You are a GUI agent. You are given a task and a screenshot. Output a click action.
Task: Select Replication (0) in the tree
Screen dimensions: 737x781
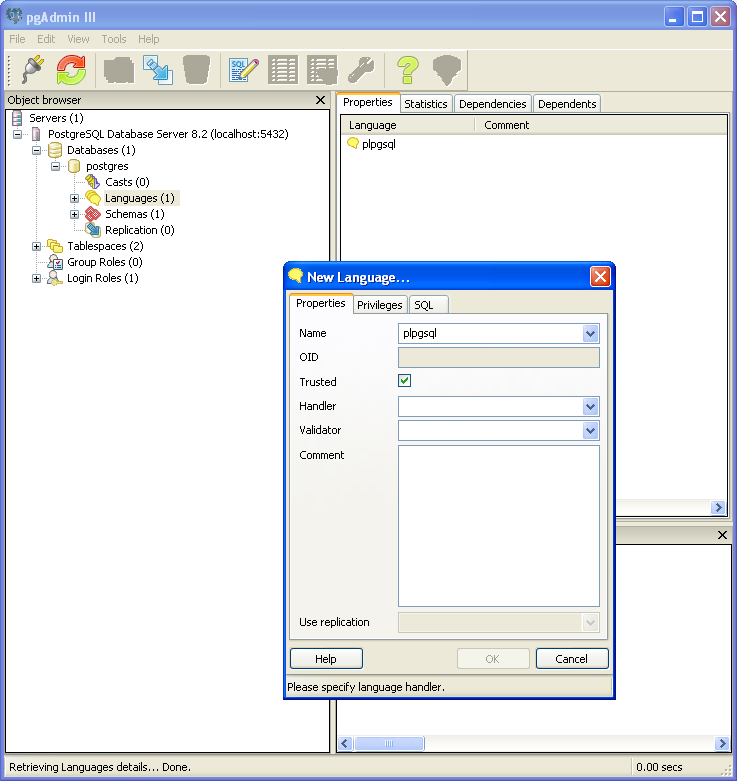coord(139,230)
